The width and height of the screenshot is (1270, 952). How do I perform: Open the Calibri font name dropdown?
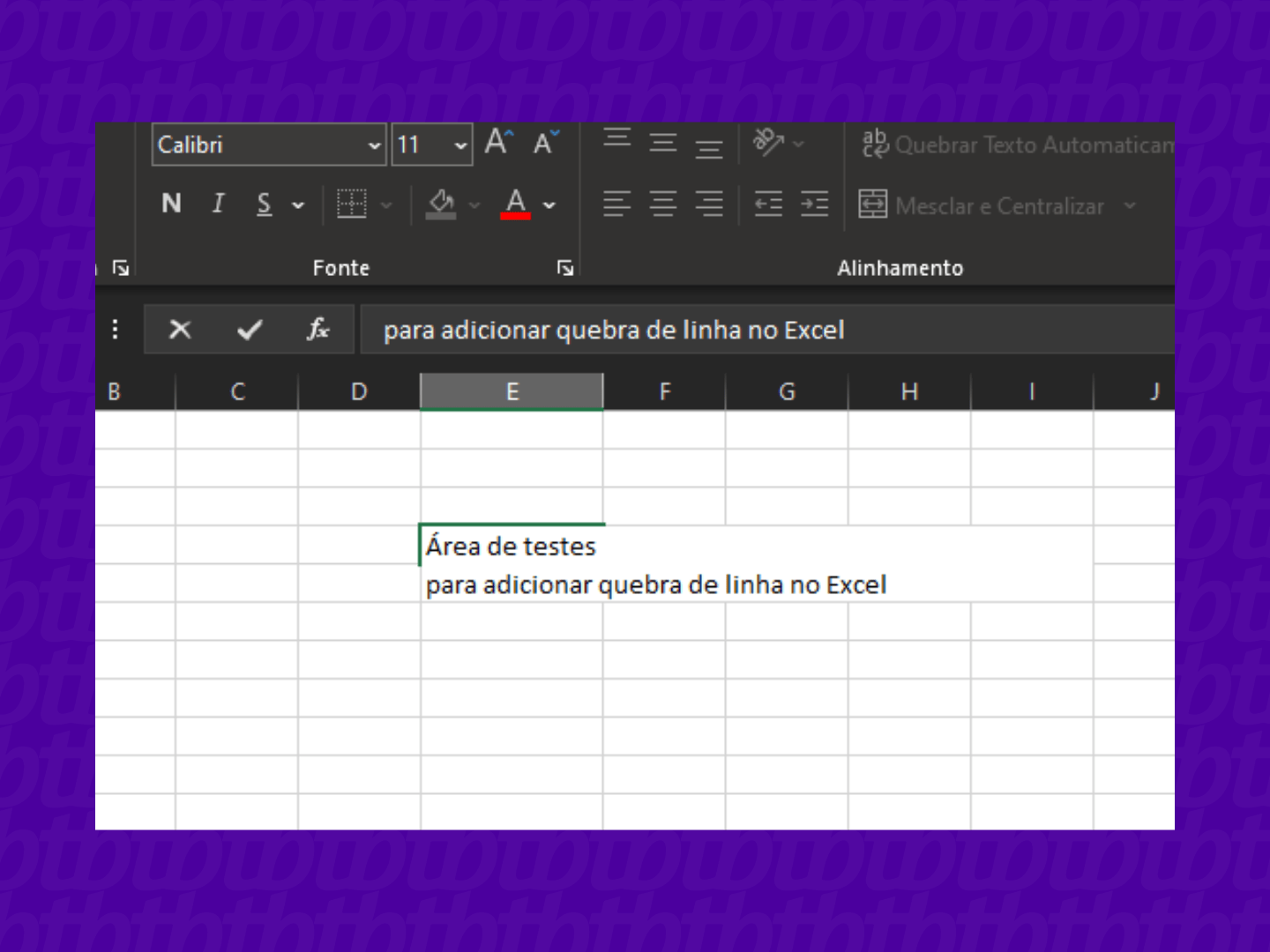(x=374, y=145)
